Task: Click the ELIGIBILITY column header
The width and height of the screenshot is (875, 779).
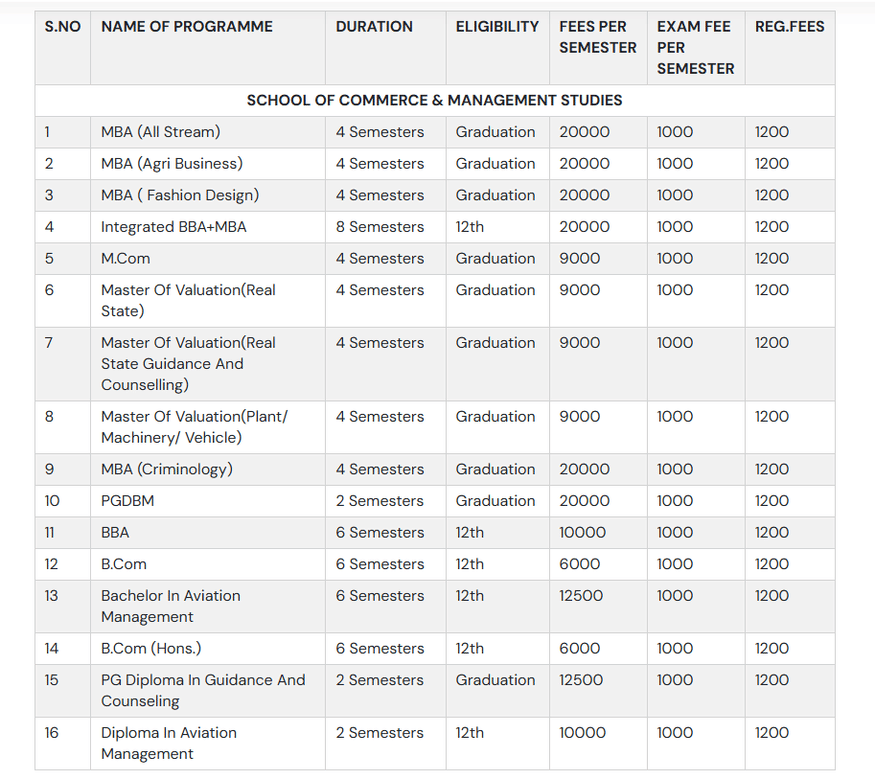Action: point(497,27)
